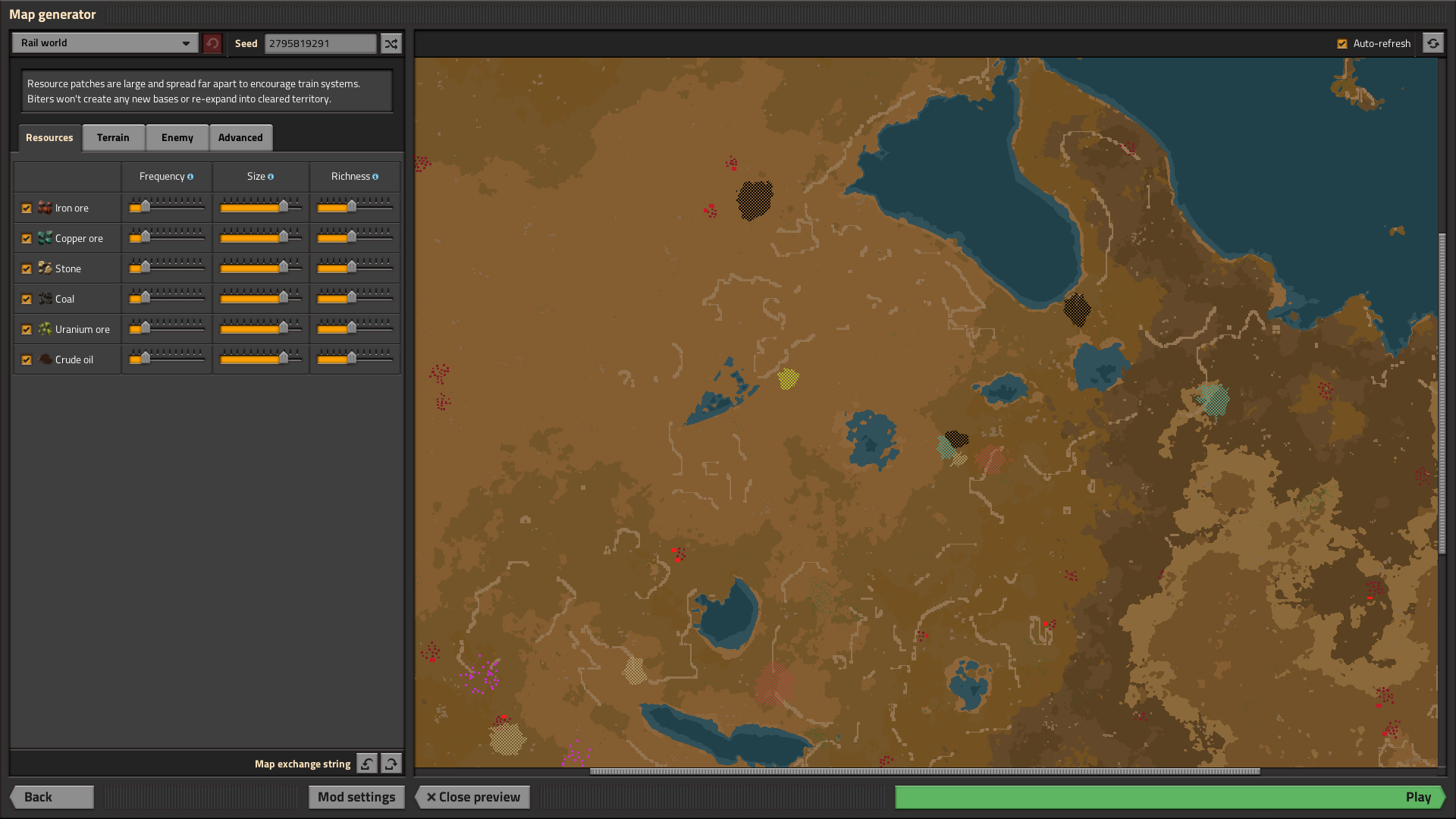Click the randomize seed shuffle icon
This screenshot has height=819, width=1456.
click(391, 43)
